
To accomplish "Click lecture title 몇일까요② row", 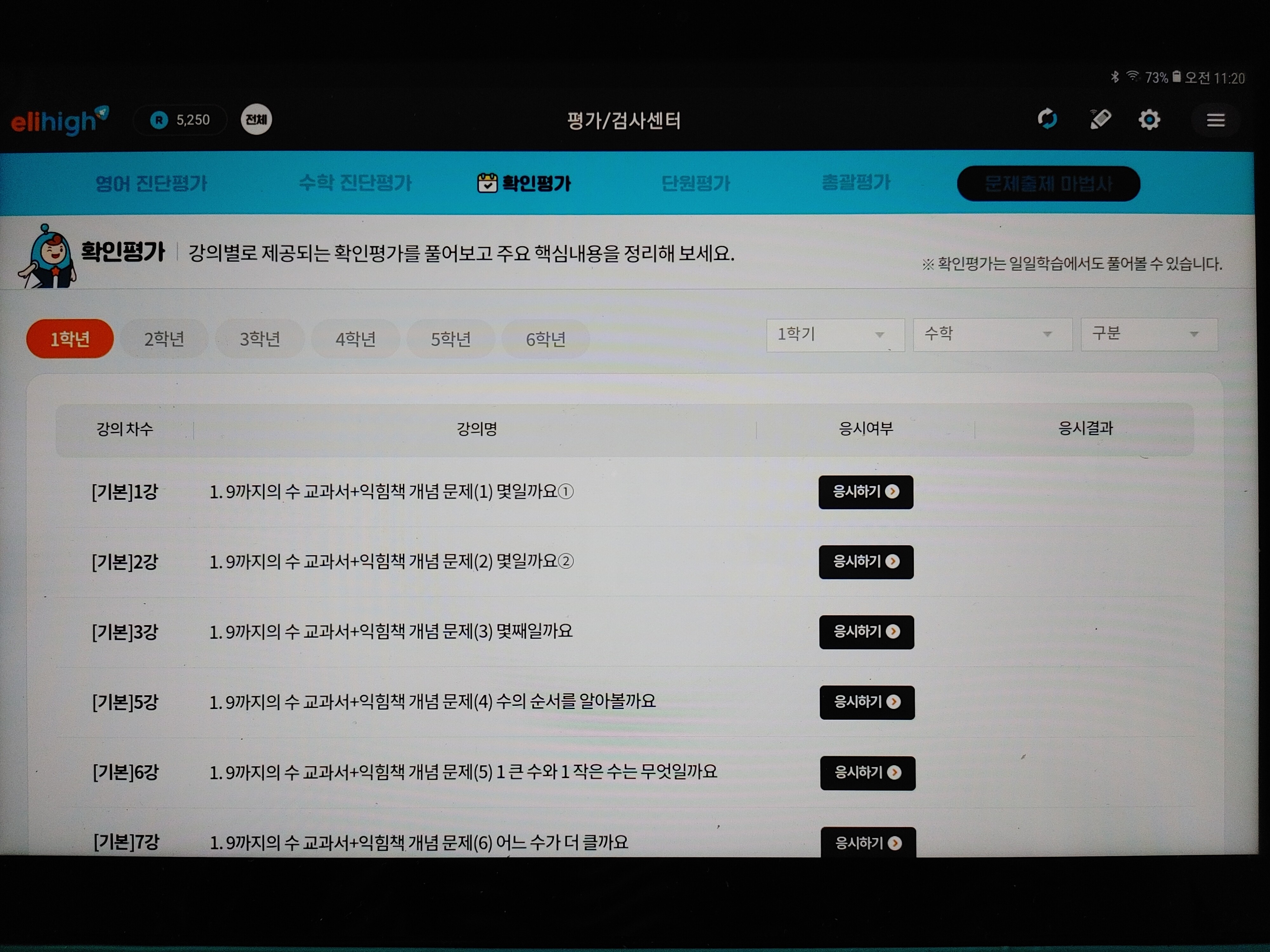I will pyautogui.click(x=391, y=562).
